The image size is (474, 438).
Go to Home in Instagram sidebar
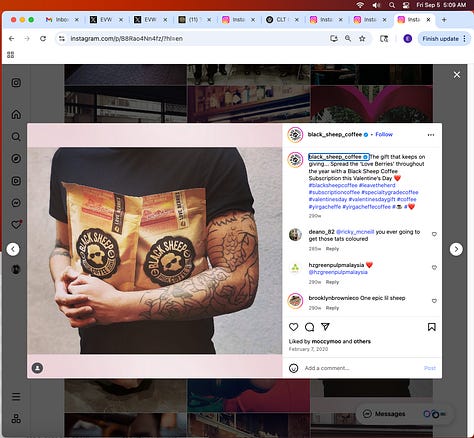tap(16, 114)
